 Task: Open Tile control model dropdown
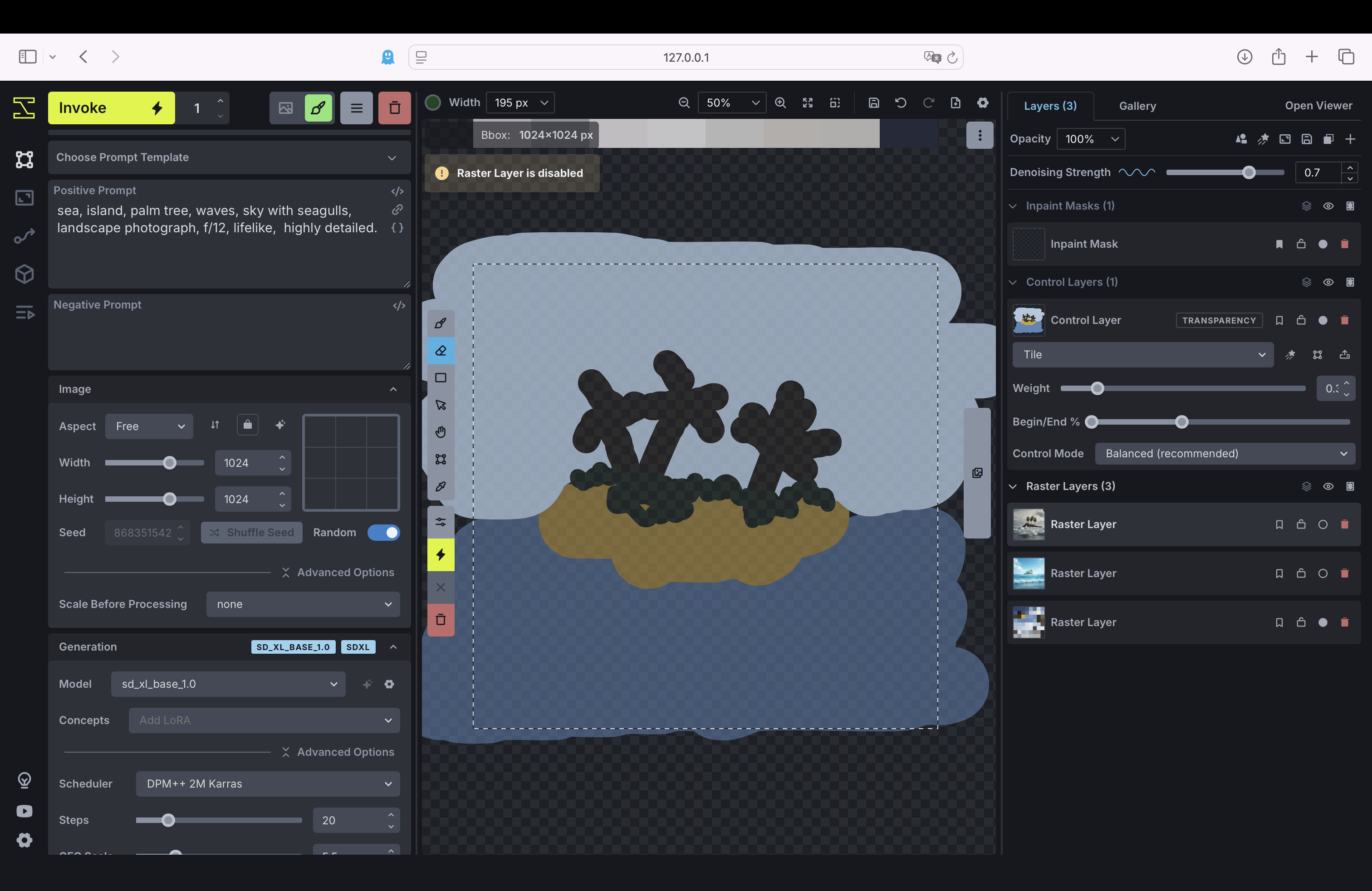tap(1142, 354)
